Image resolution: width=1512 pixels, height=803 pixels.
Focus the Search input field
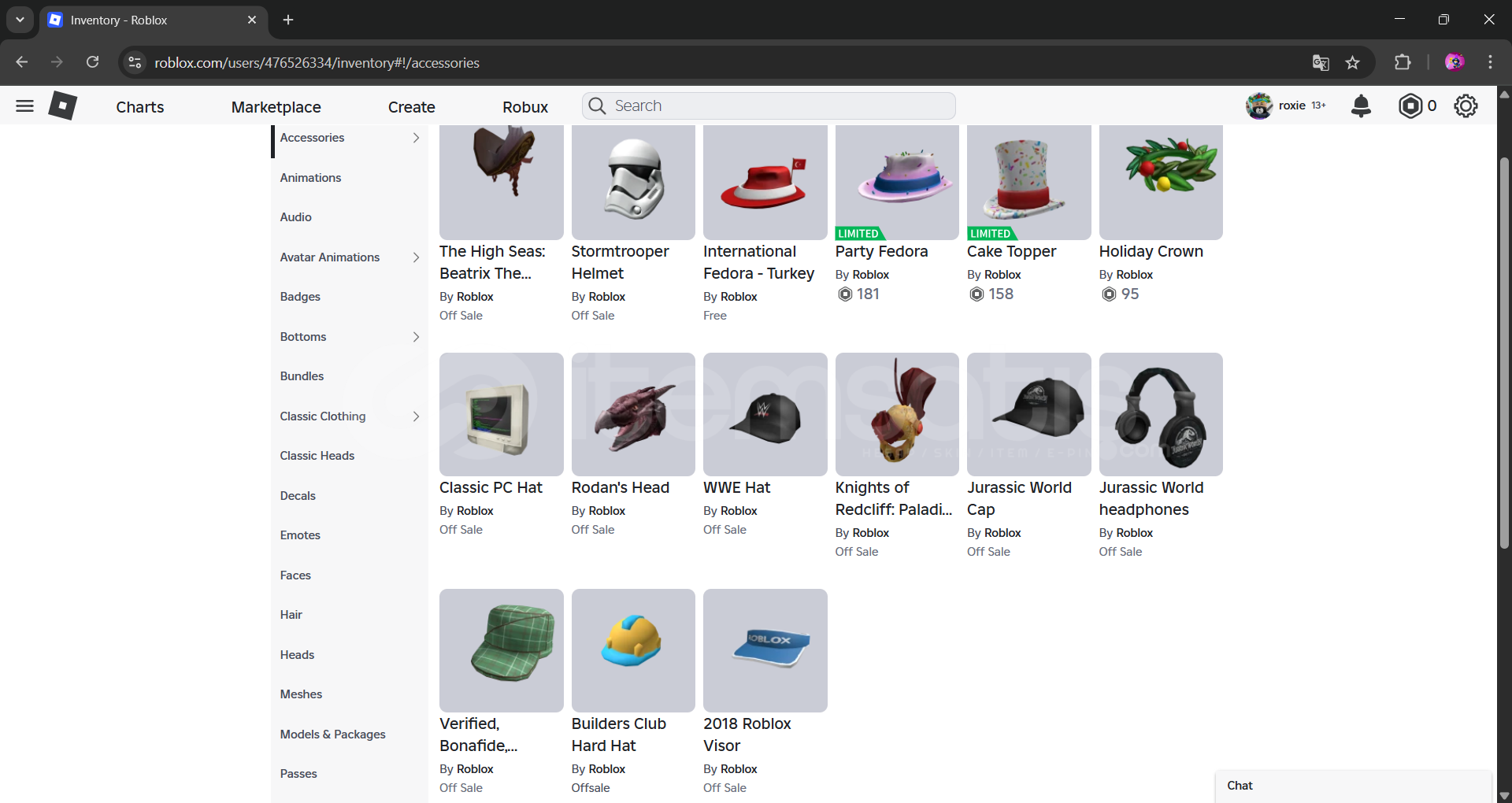(x=769, y=105)
